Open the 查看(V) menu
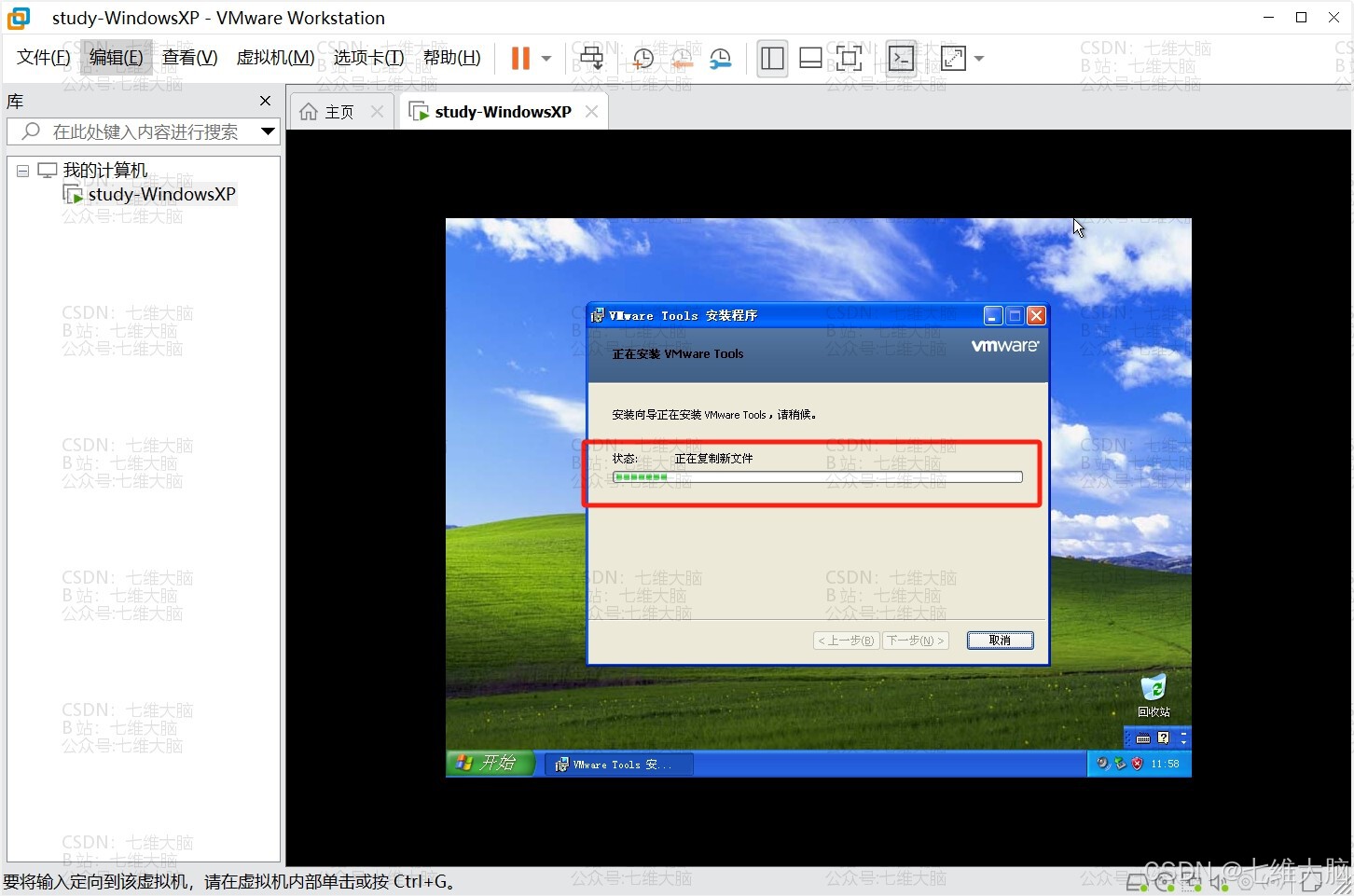This screenshot has width=1354, height=896. point(190,58)
